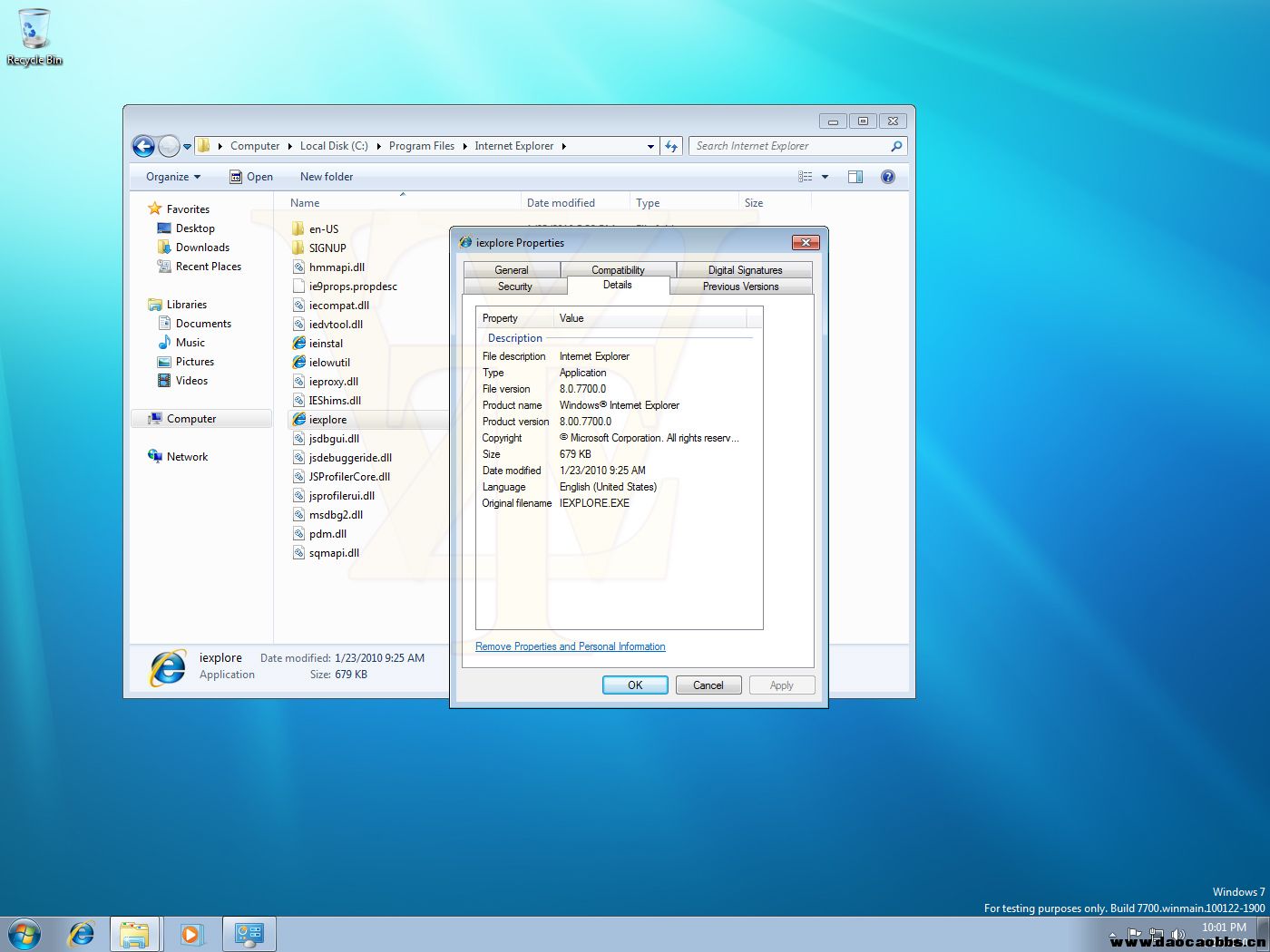Sort files by the Date modified column
This screenshot has width=1270, height=952.
coord(561,203)
